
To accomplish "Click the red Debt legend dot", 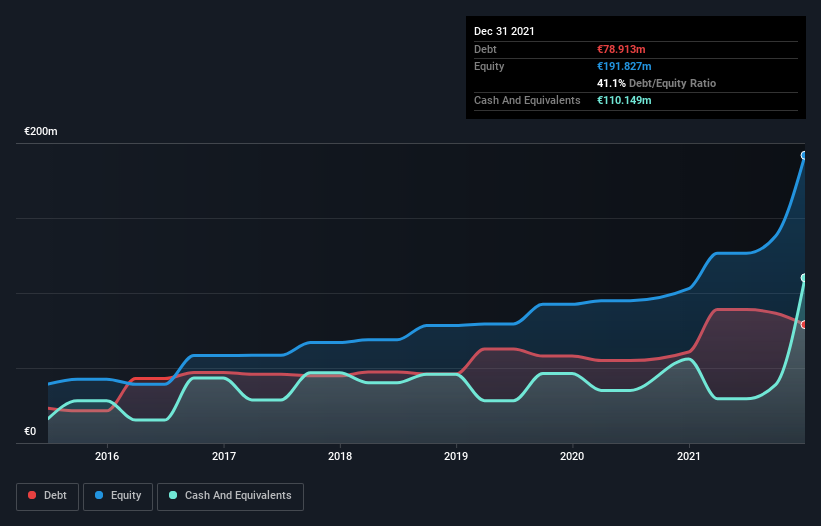I will point(32,495).
